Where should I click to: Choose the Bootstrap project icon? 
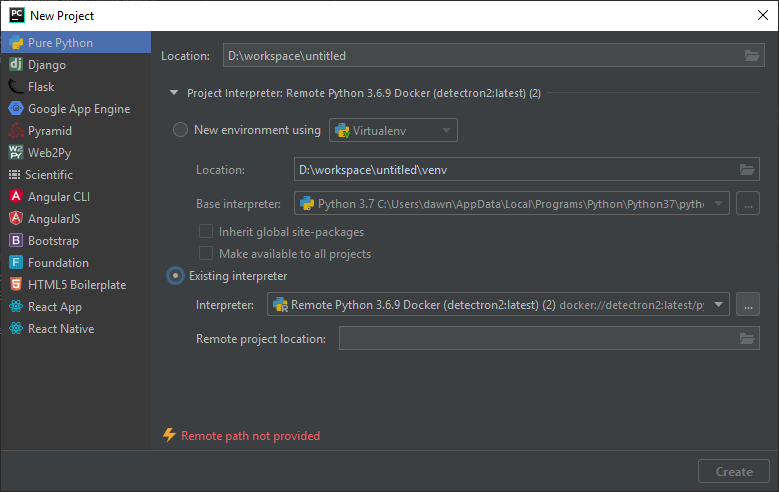(x=16, y=241)
